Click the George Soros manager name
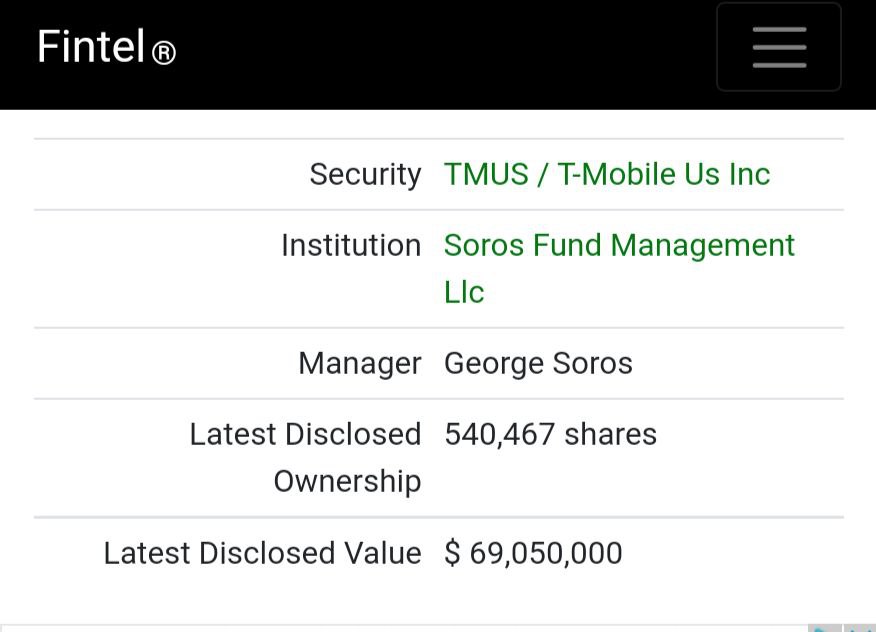 538,364
